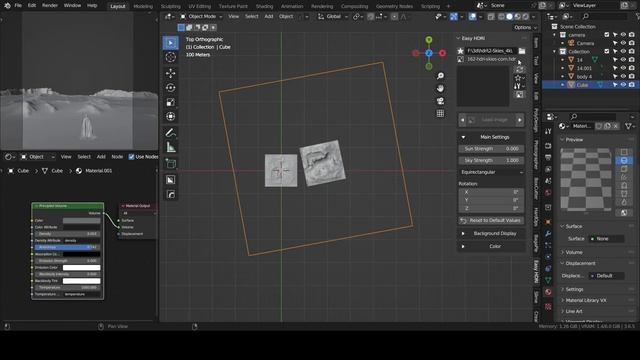Select flat plane preview shape
Viewport: 640px width, 360px height.
pos(624,152)
